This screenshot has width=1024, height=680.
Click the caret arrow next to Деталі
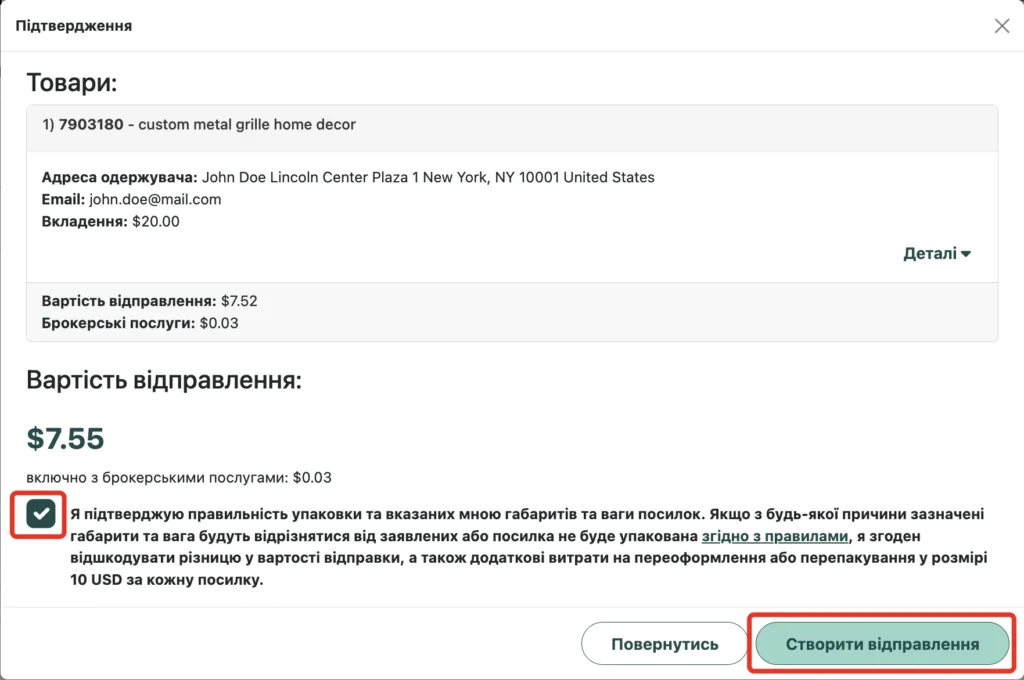pos(966,254)
